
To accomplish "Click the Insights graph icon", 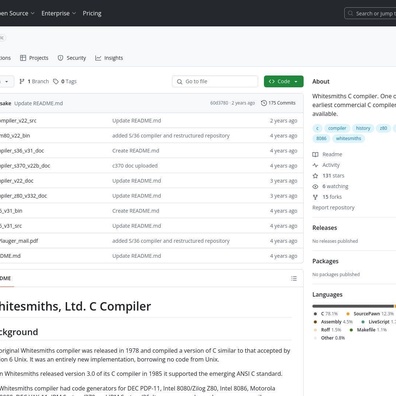I will pos(98,58).
